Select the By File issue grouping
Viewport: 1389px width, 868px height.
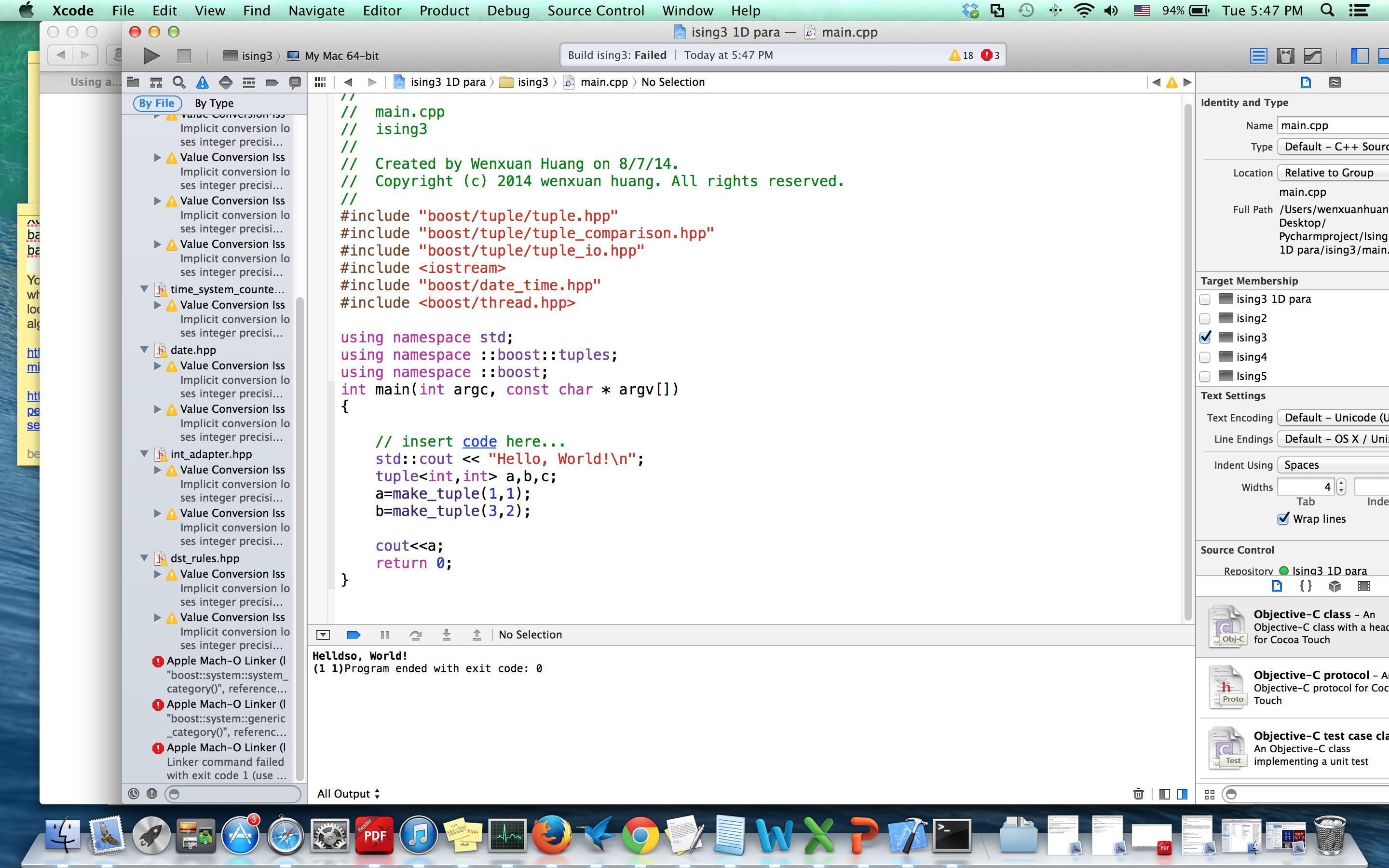point(157,103)
